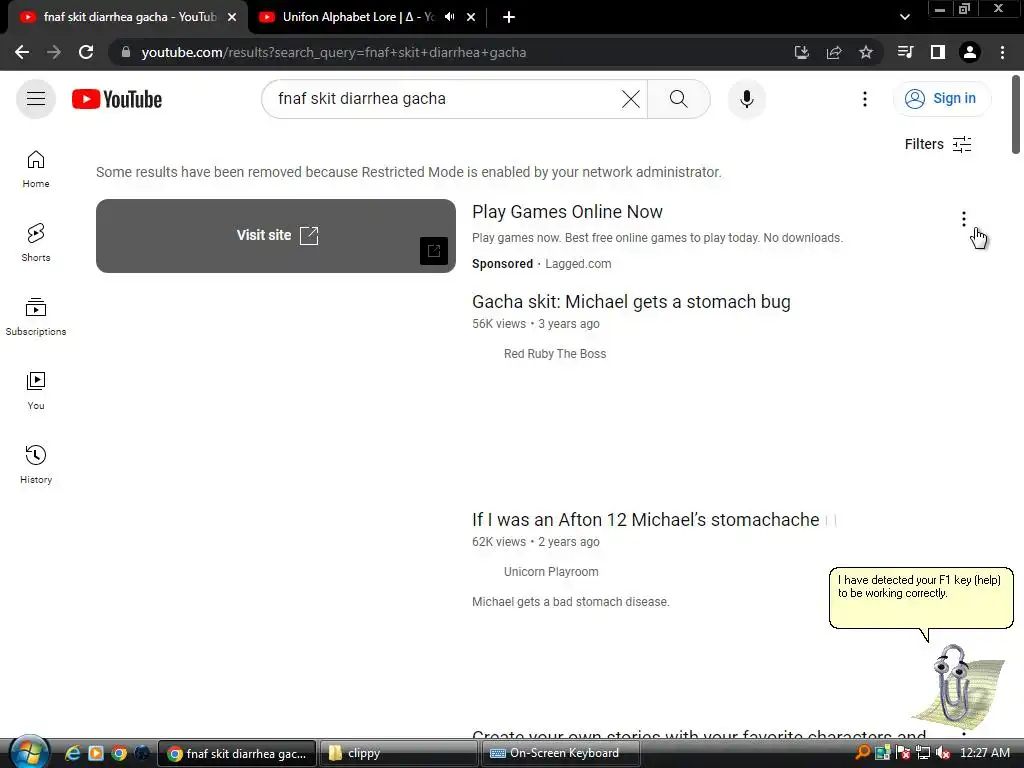Screen dimensions: 1024x768
Task: Click the muted volume tray icon
Action: 942,753
